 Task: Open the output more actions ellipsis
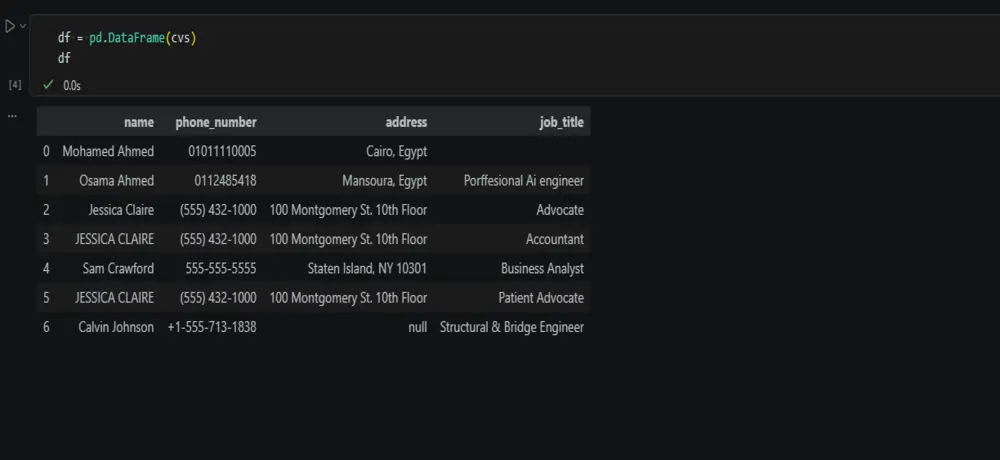pyautogui.click(x=12, y=116)
